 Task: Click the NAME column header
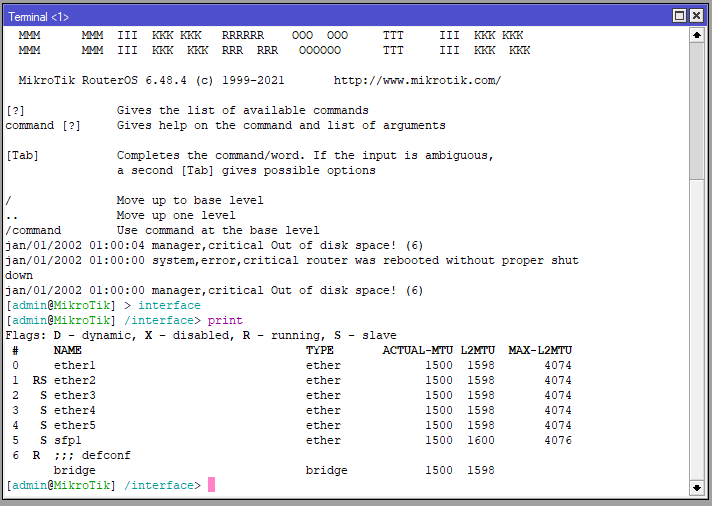68,350
